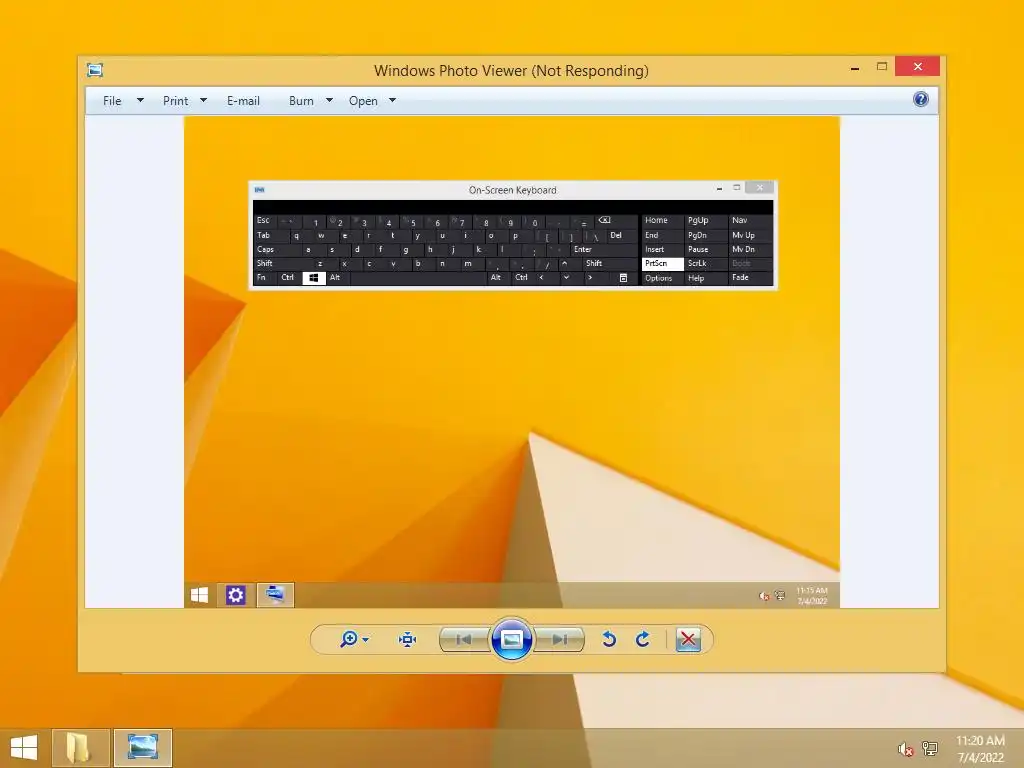Open File Explorer from the taskbar
Screen dimensions: 1024x768
click(x=80, y=748)
